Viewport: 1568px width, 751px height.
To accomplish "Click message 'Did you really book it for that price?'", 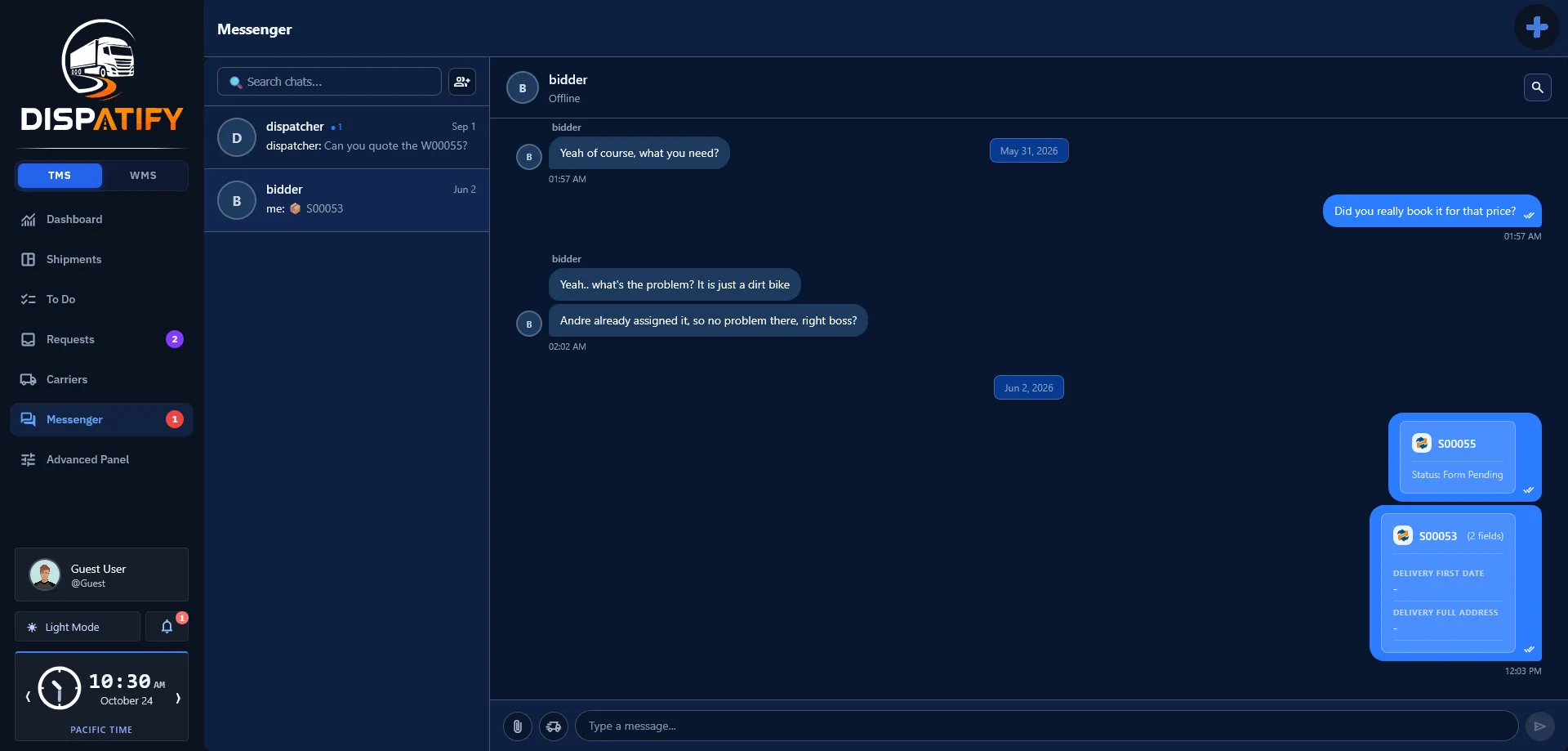I will (x=1432, y=211).
